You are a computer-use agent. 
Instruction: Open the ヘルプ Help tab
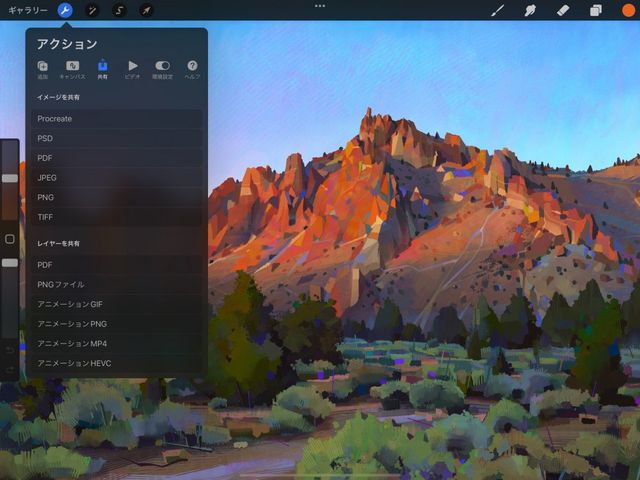tap(192, 70)
